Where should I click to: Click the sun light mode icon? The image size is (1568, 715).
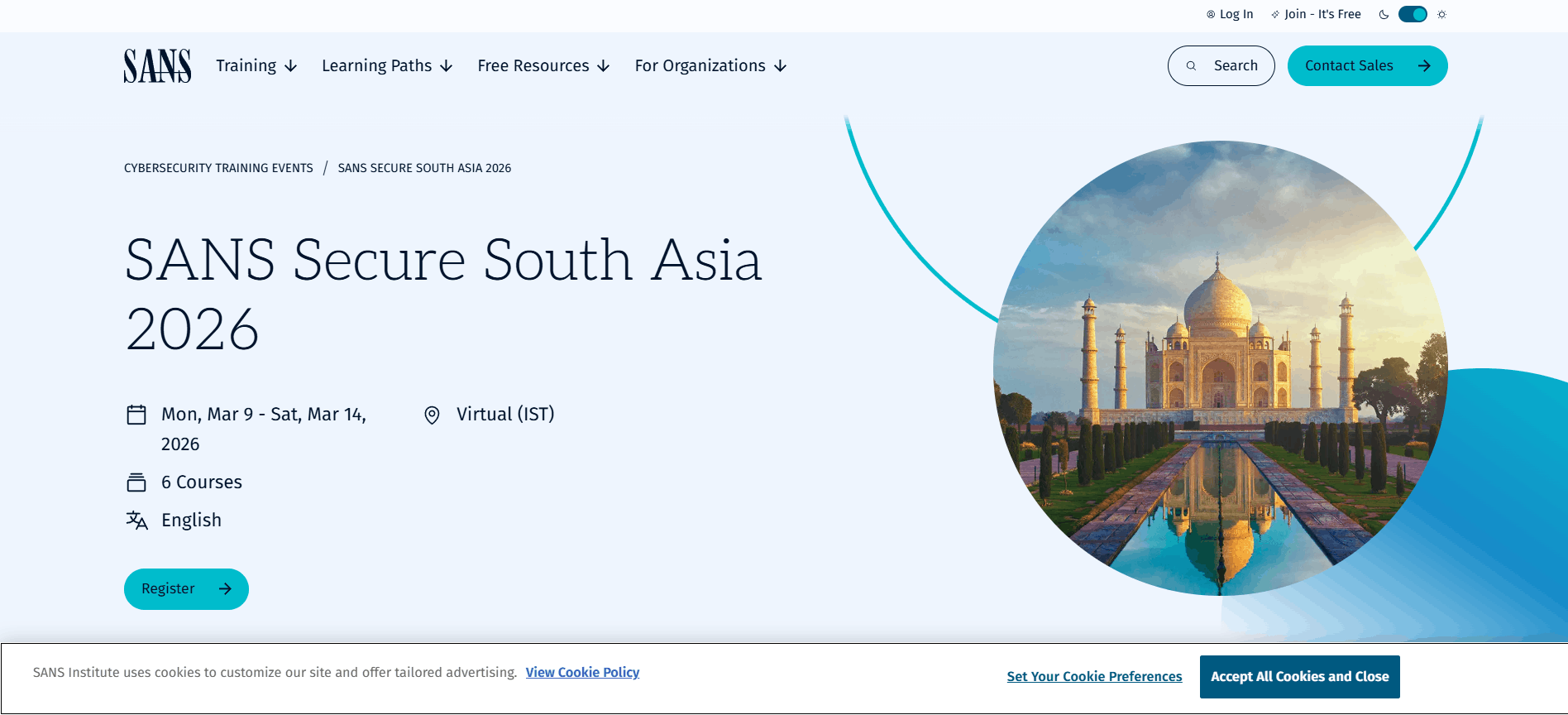(x=1442, y=14)
